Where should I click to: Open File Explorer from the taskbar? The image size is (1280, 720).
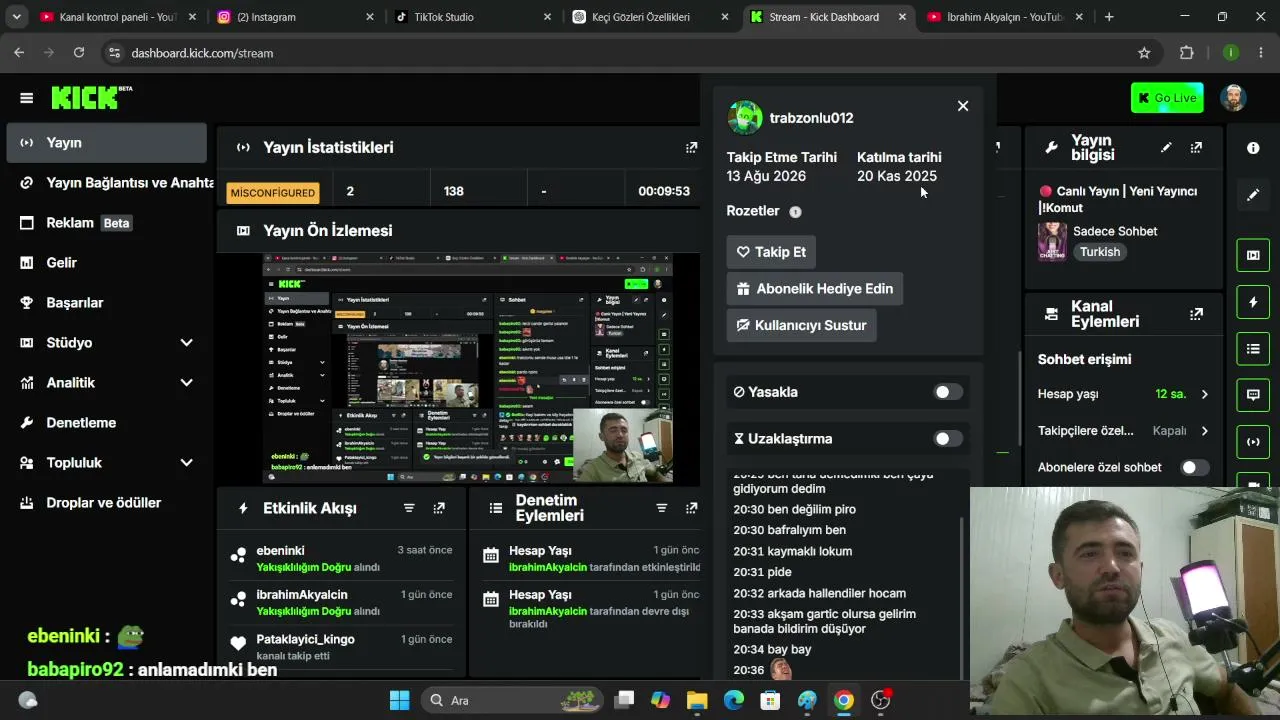(x=697, y=700)
